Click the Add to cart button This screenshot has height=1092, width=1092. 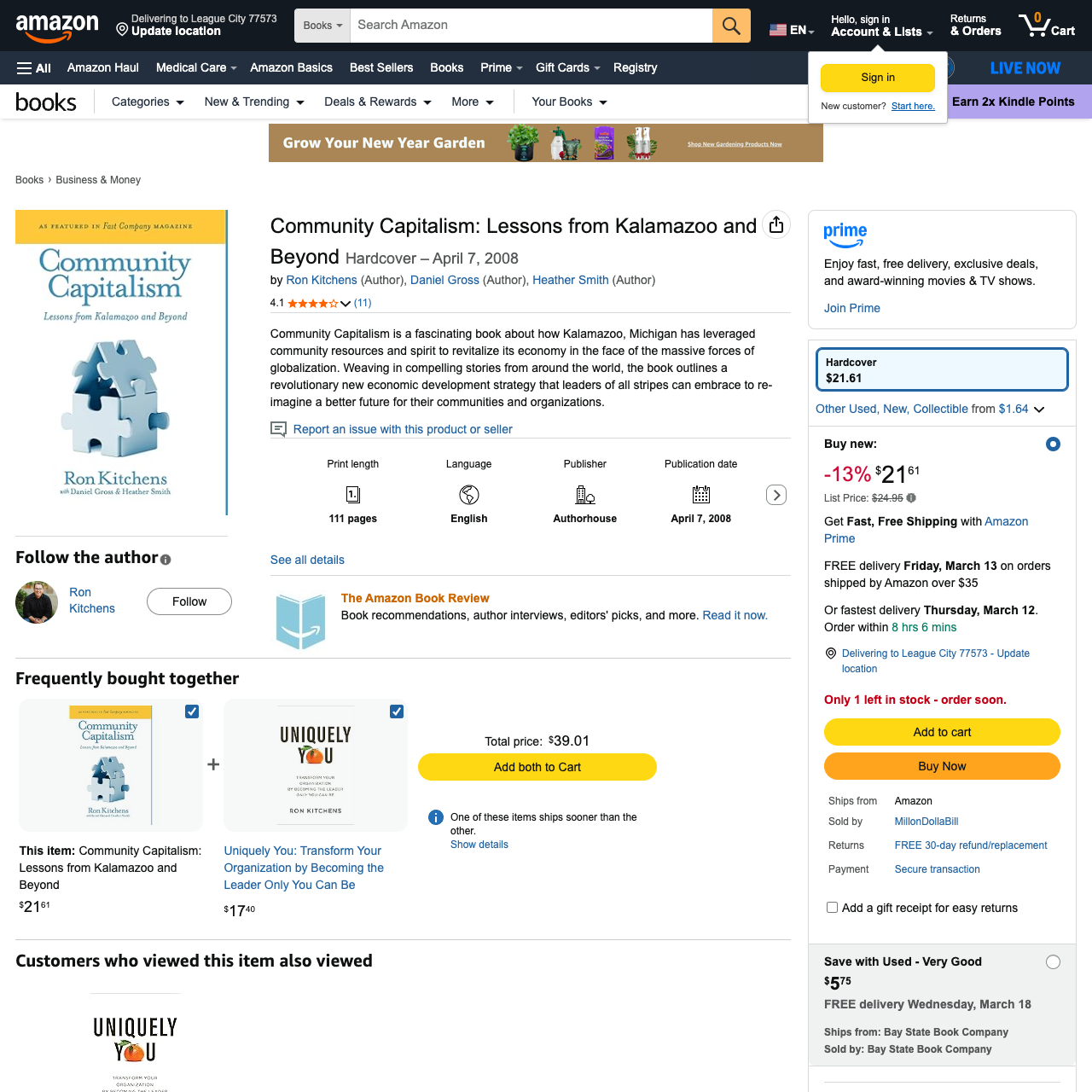coord(942,732)
